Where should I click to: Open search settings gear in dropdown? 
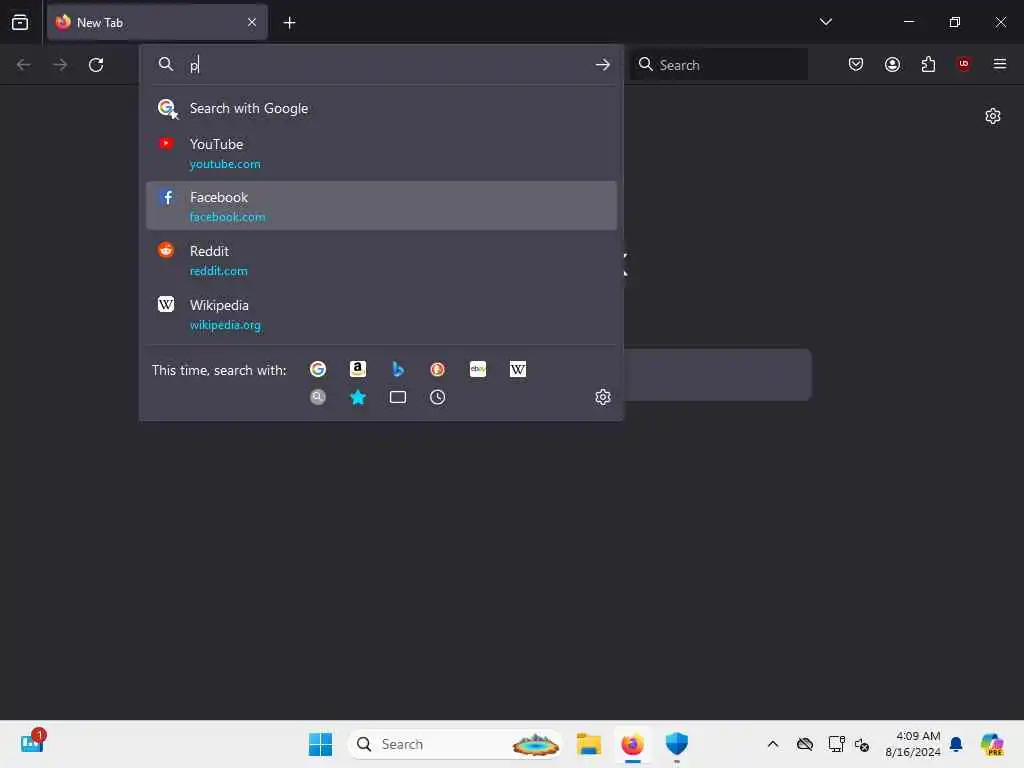pyautogui.click(x=603, y=397)
